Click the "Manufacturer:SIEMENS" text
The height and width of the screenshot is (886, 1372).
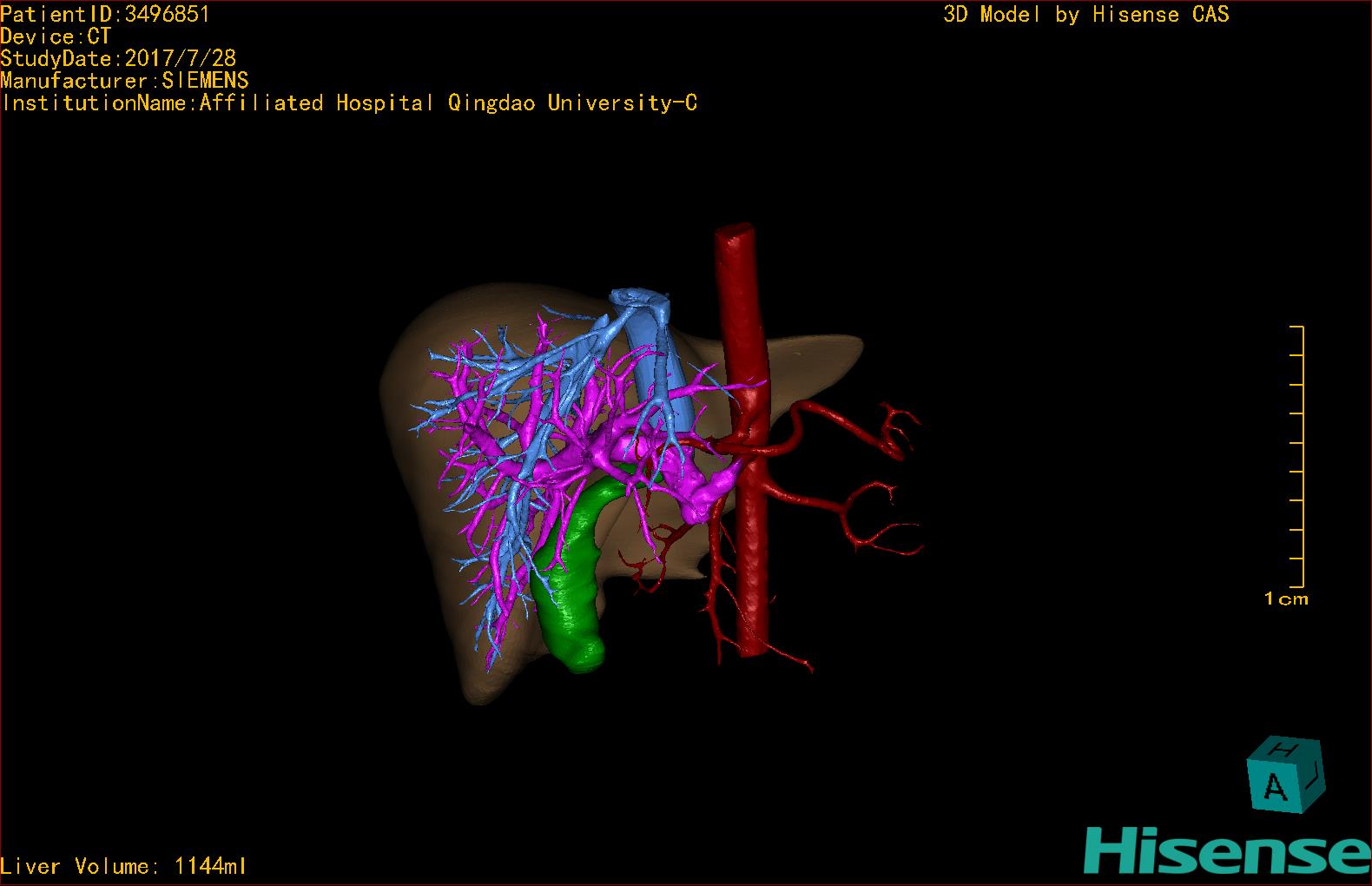tap(124, 81)
